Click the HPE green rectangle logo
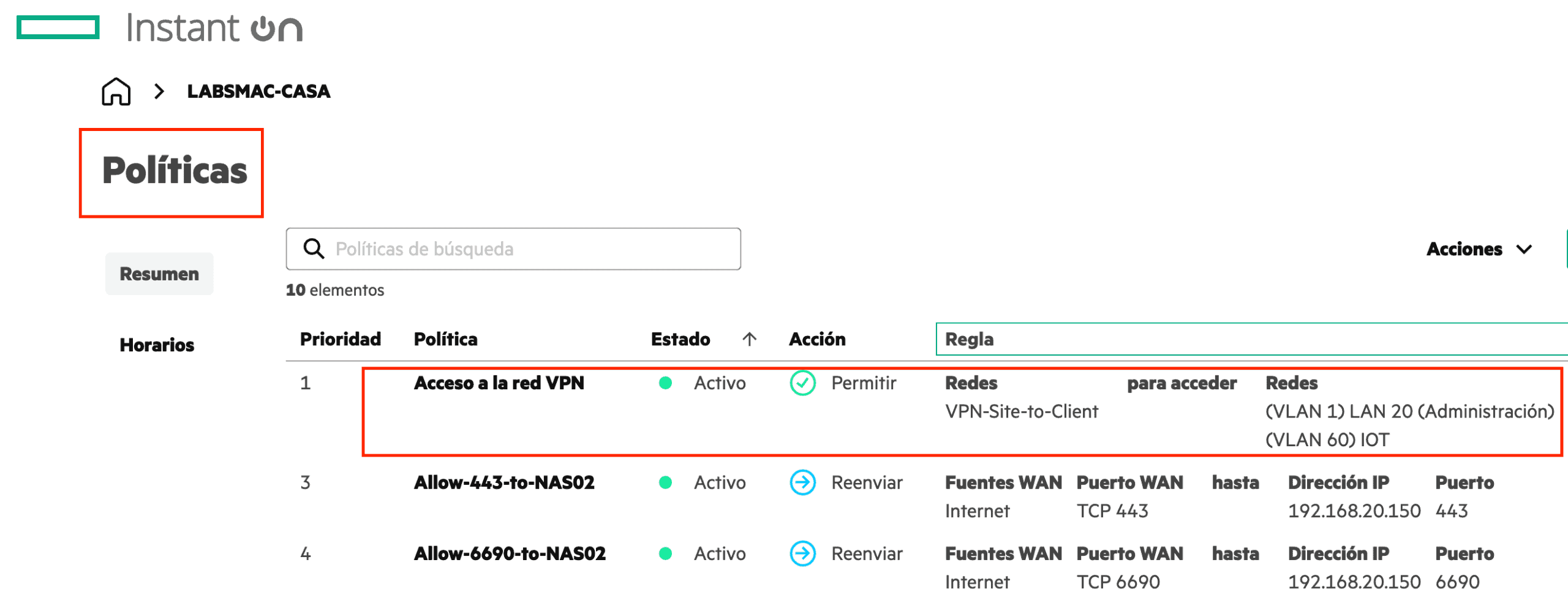1568x595 pixels. (x=58, y=28)
